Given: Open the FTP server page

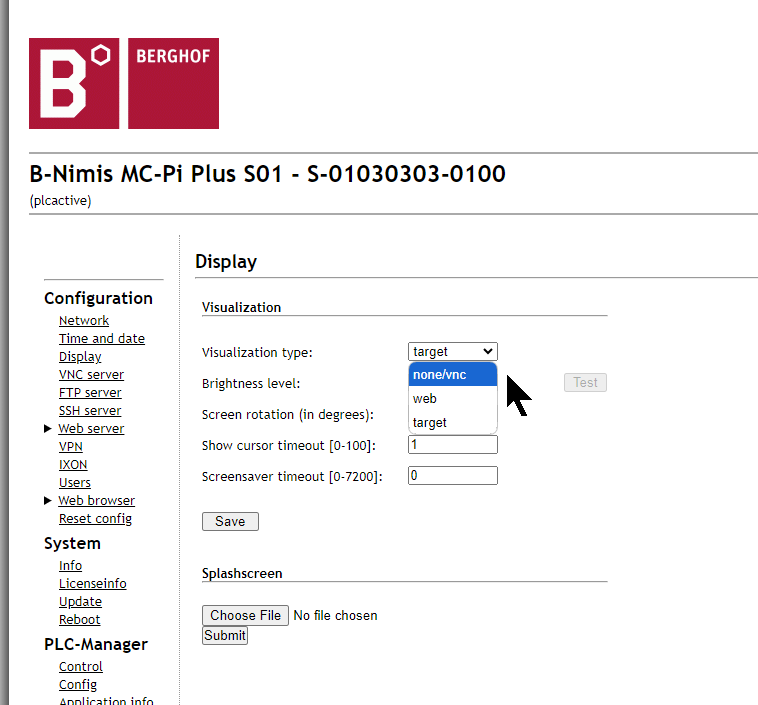Looking at the screenshot, I should (90, 393).
